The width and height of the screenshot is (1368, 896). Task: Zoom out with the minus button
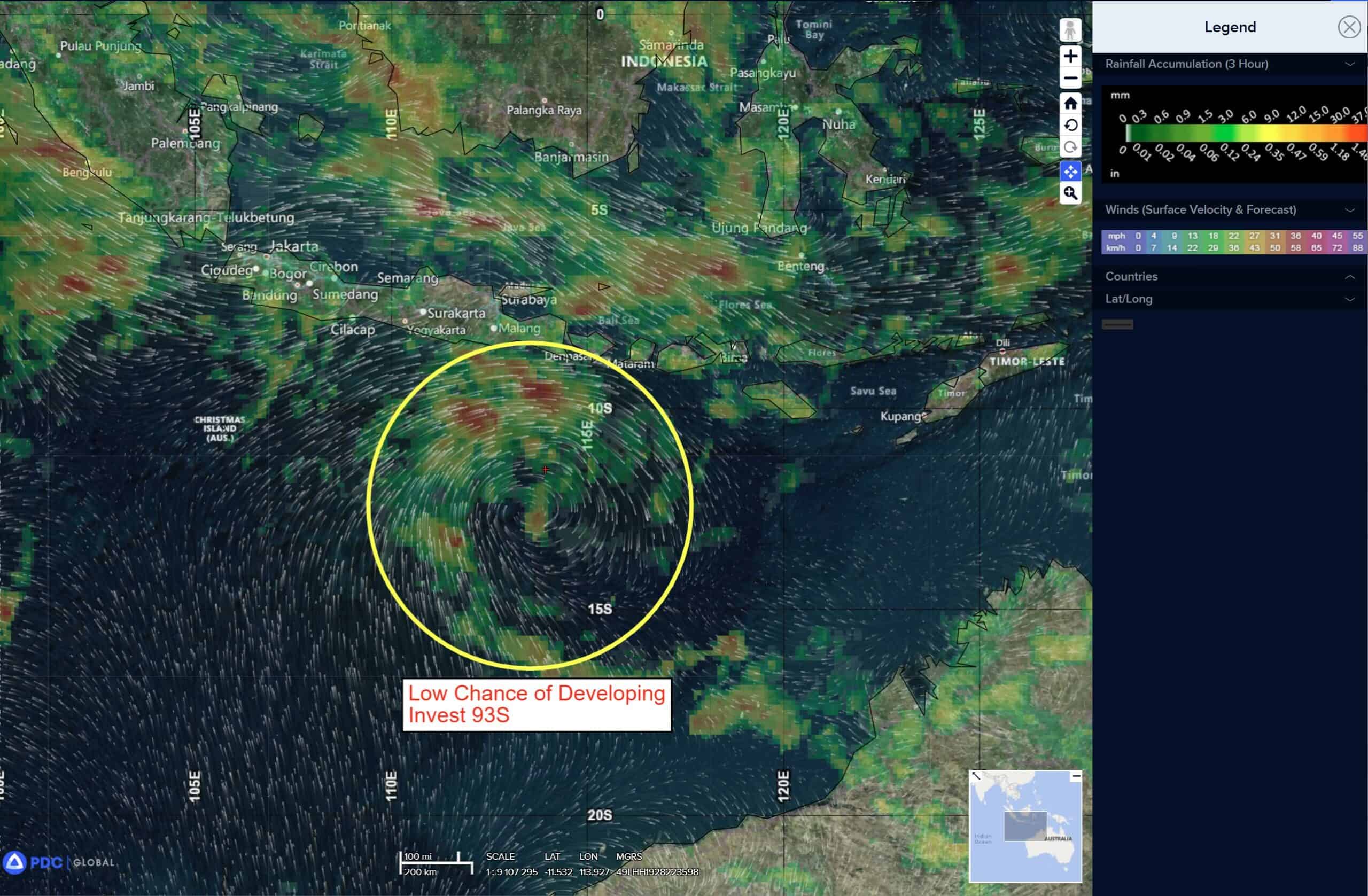pos(1070,78)
